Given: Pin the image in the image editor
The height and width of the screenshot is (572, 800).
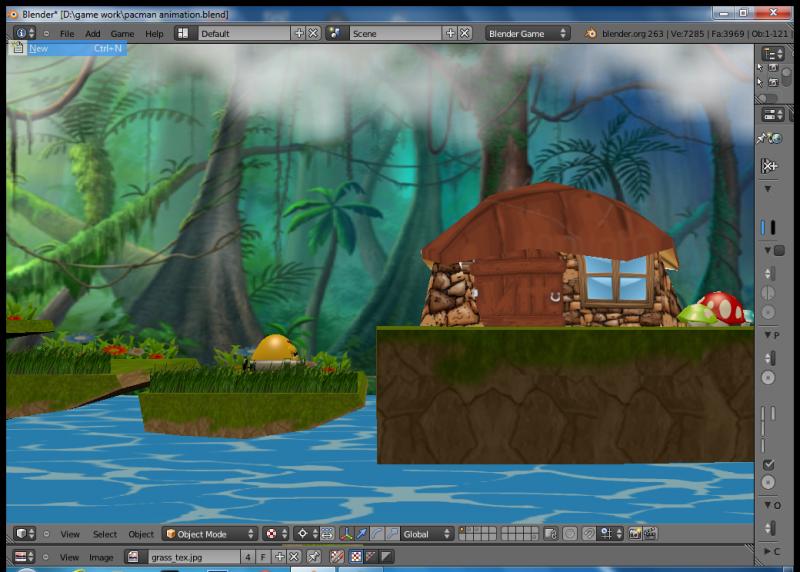Looking at the screenshot, I should coord(314,557).
